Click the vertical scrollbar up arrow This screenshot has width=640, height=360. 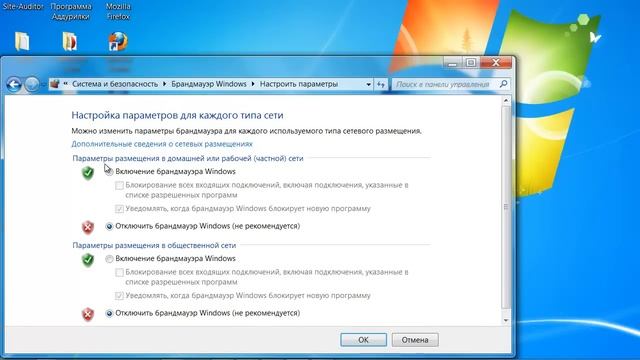pos(506,100)
